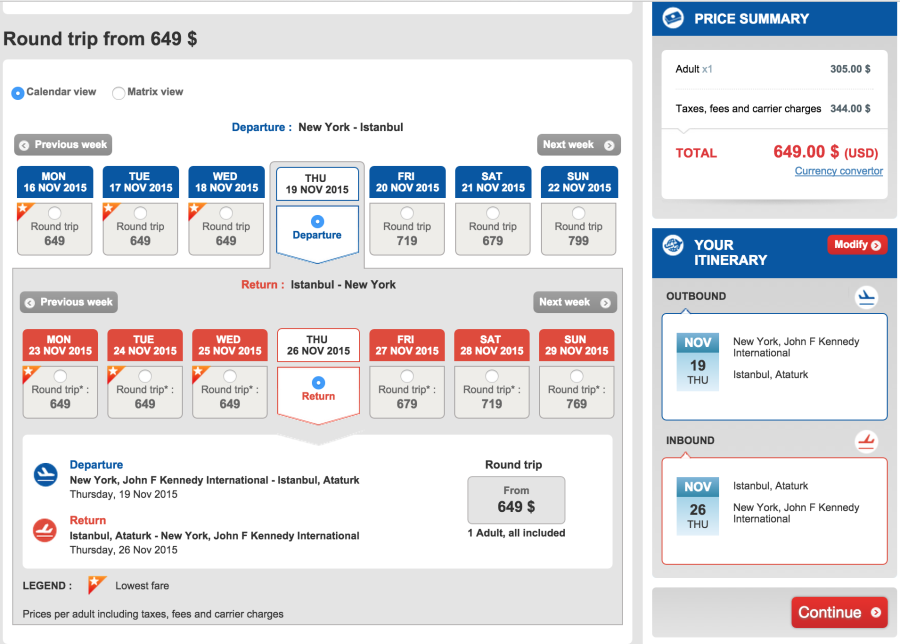
Task: Open the Currency convertor link
Action: (x=838, y=171)
